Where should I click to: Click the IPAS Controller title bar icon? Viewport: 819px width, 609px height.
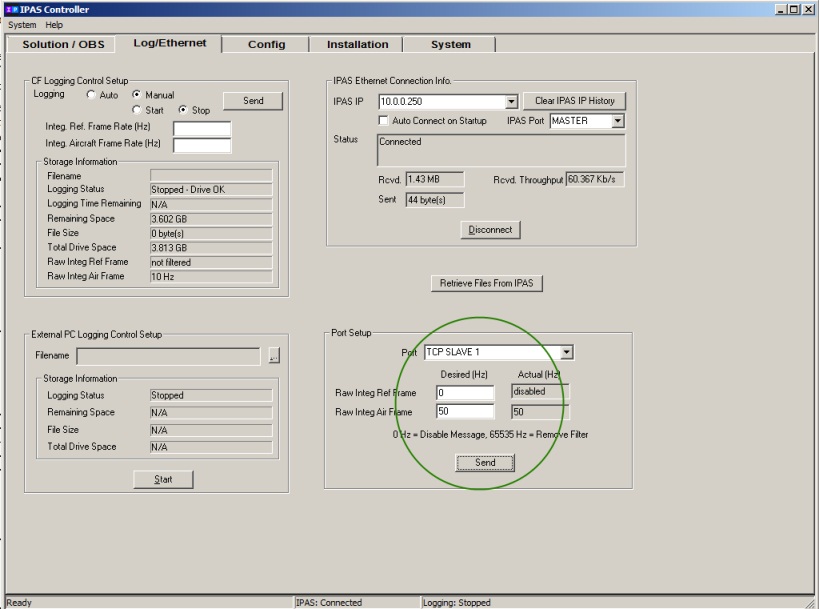11,9
